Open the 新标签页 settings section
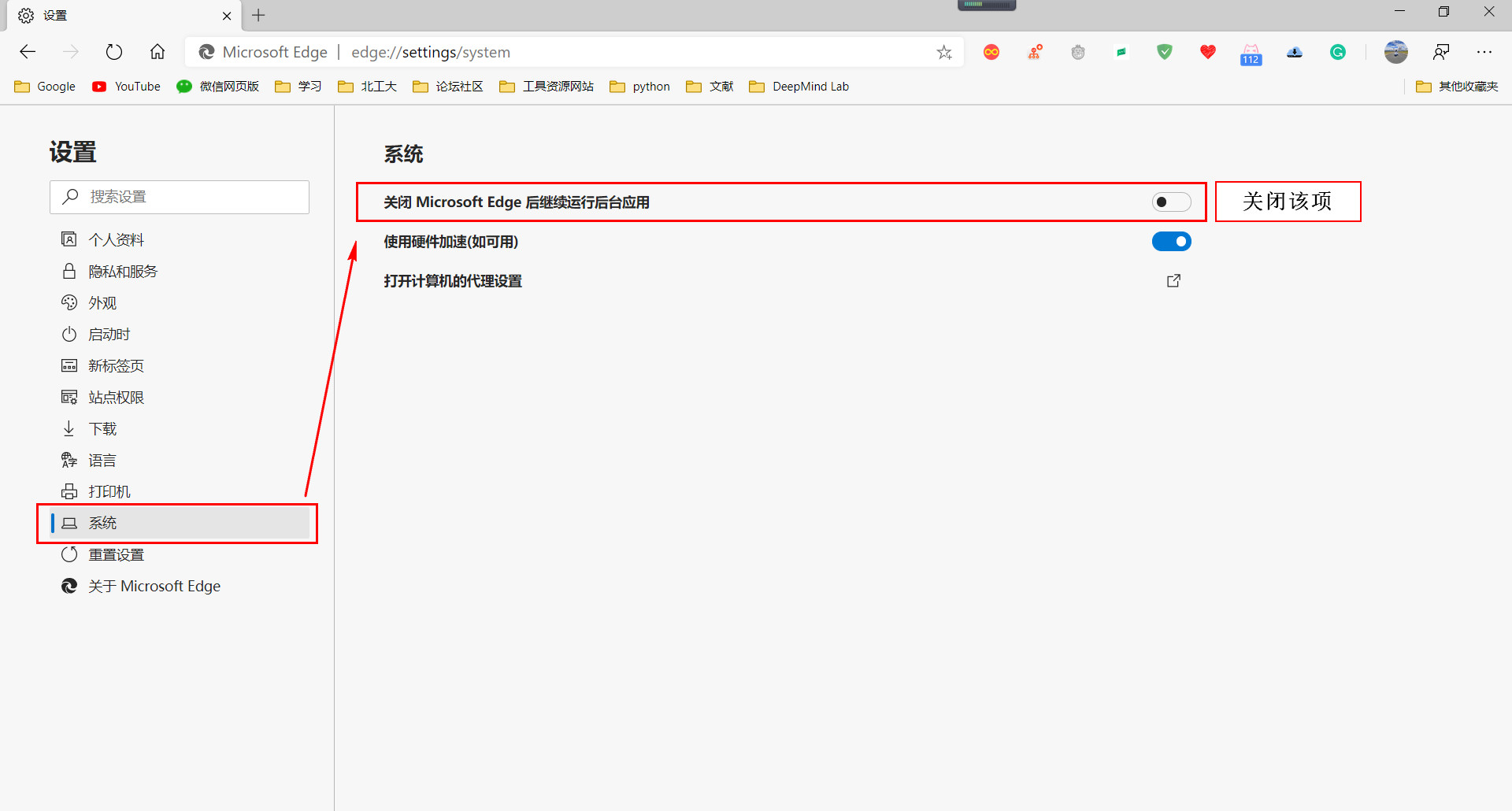 pos(180,365)
